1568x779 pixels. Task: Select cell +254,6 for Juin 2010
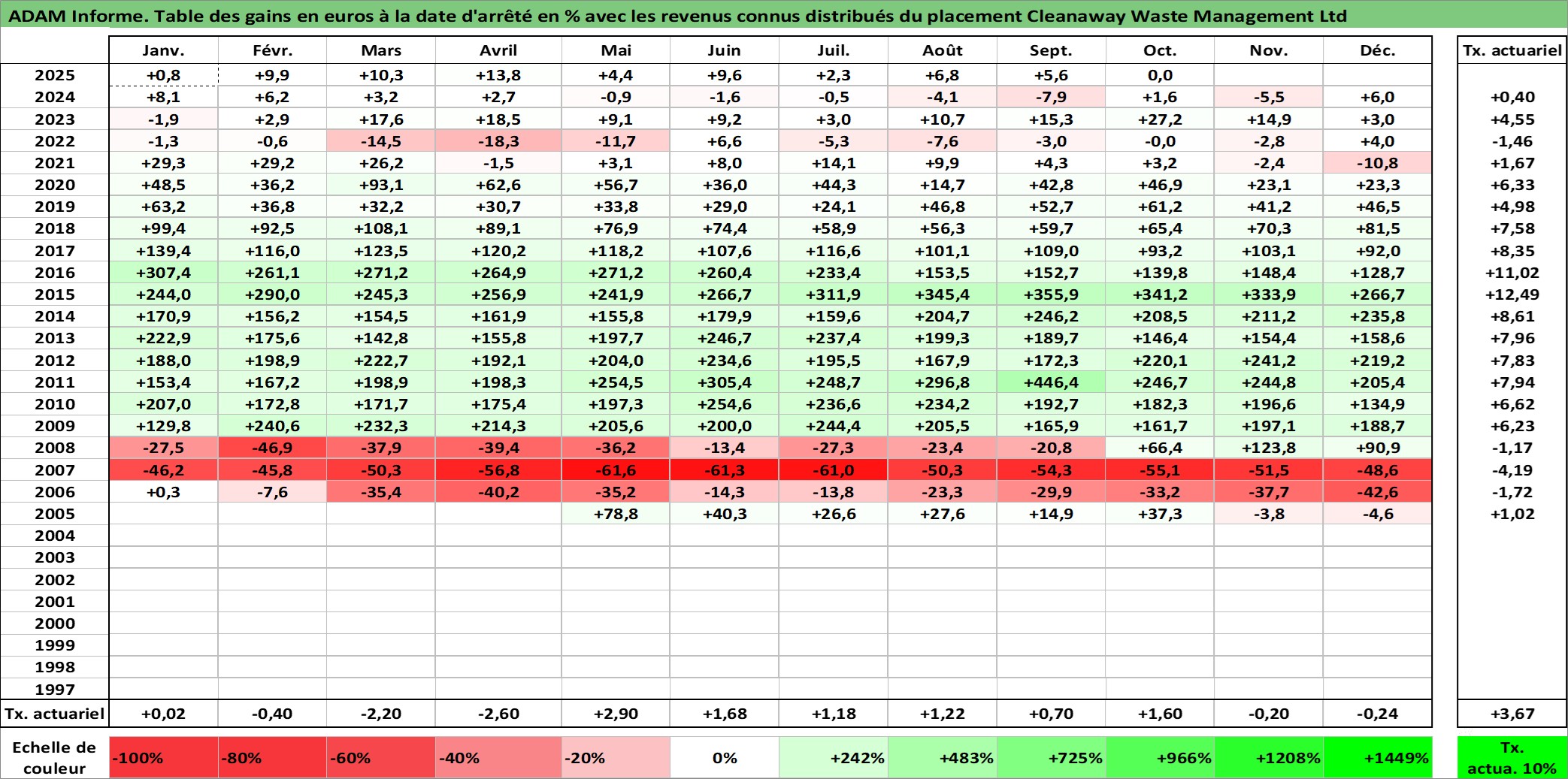point(725,404)
